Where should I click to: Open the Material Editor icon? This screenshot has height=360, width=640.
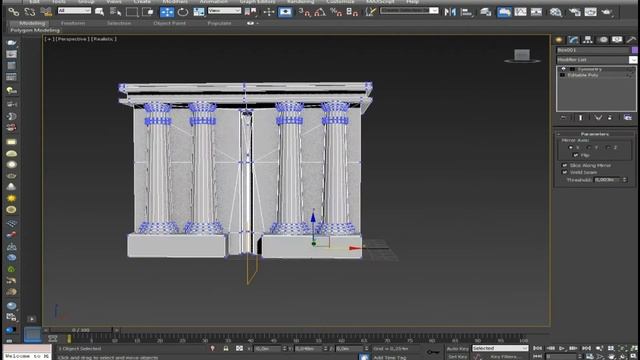(556, 12)
